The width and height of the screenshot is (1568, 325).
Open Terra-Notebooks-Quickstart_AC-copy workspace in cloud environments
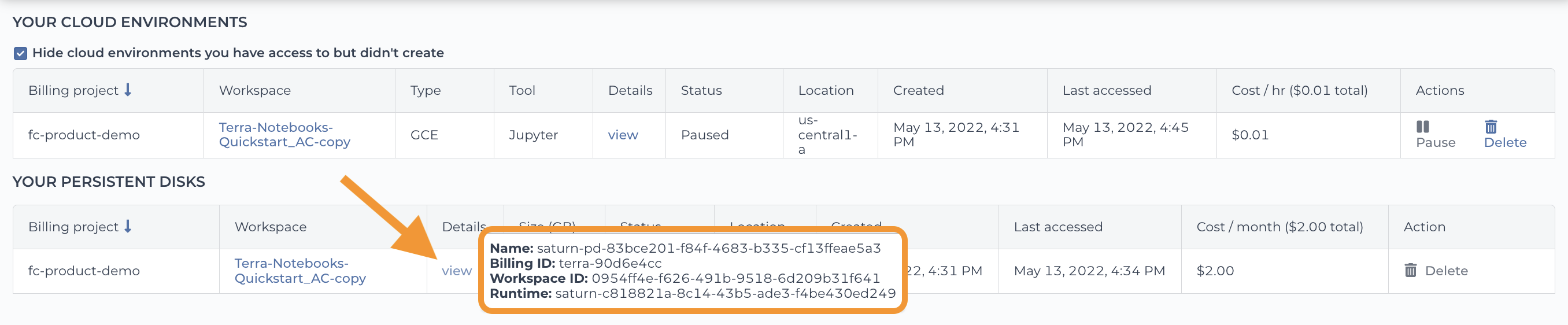pyautogui.click(x=284, y=135)
